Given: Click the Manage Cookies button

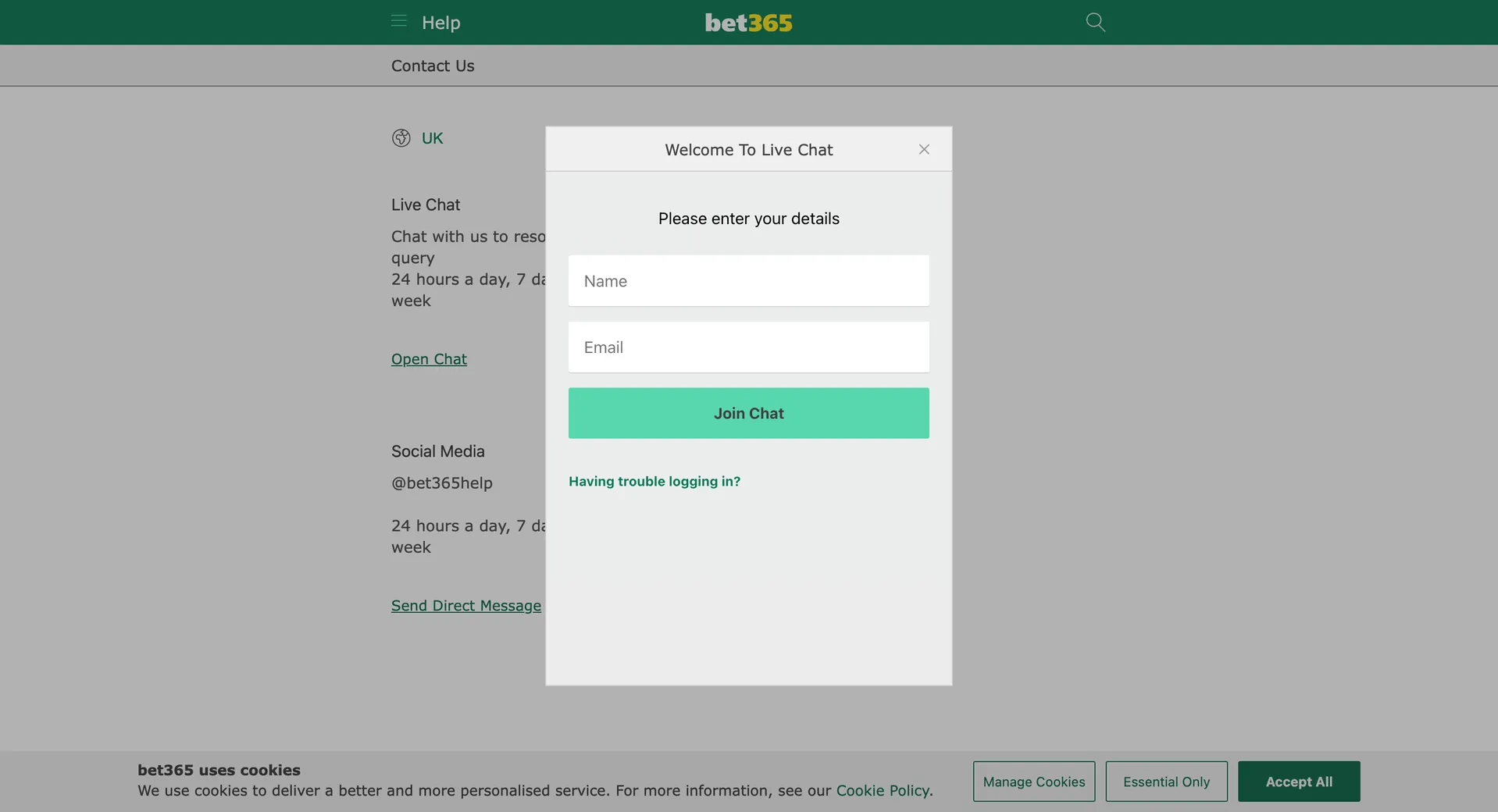Looking at the screenshot, I should pyautogui.click(x=1034, y=782).
